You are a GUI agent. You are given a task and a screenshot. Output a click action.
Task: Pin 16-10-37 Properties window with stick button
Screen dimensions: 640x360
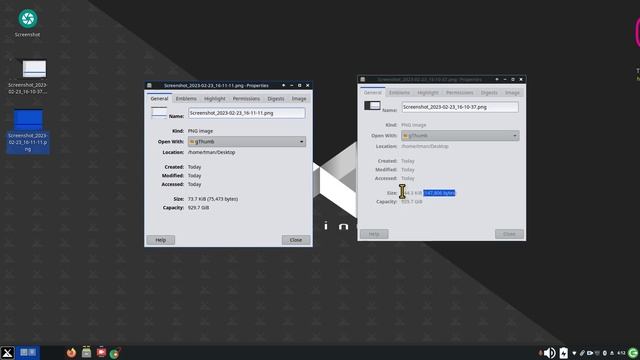coord(497,79)
